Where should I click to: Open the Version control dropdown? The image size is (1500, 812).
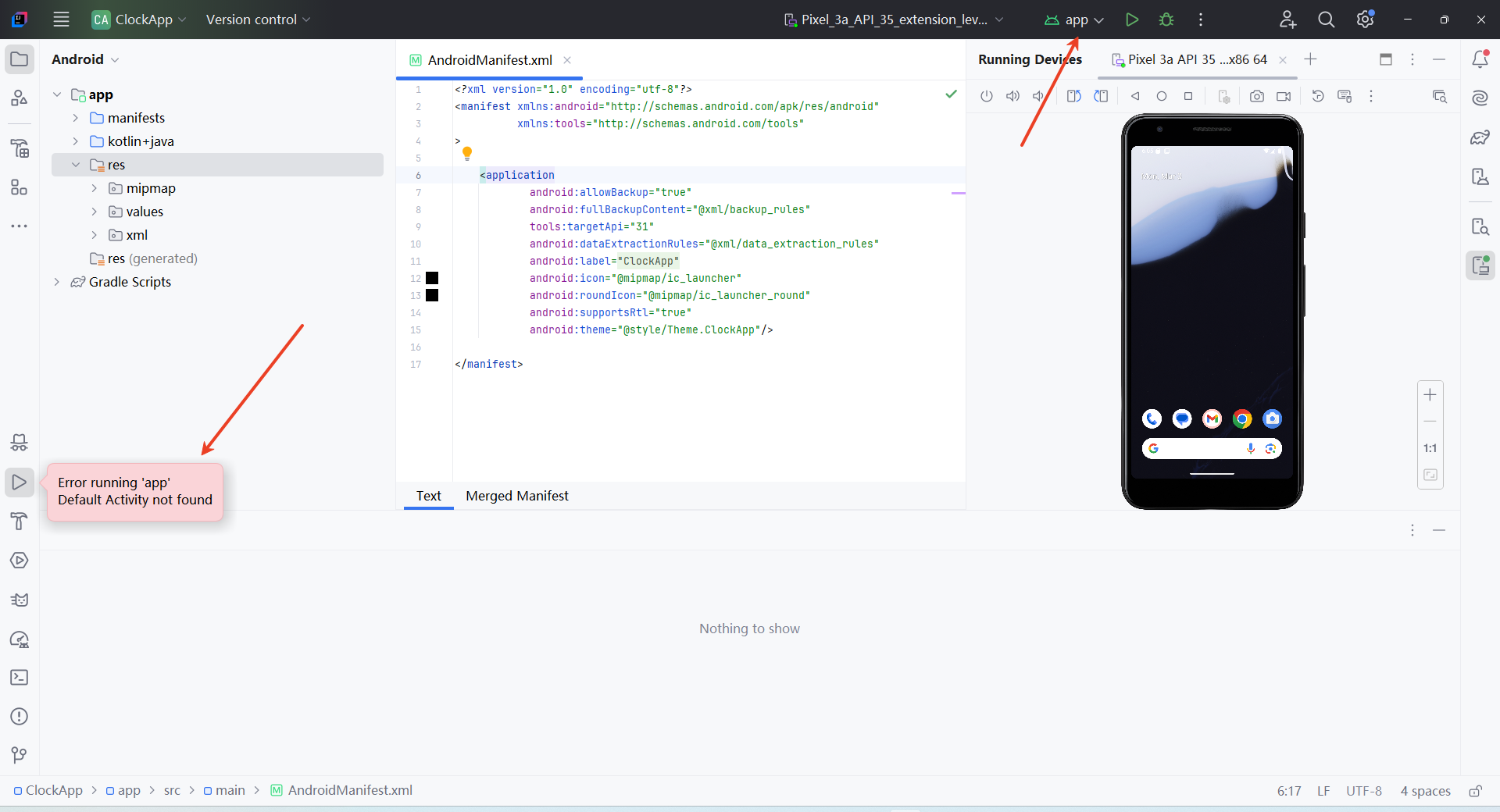(x=258, y=20)
